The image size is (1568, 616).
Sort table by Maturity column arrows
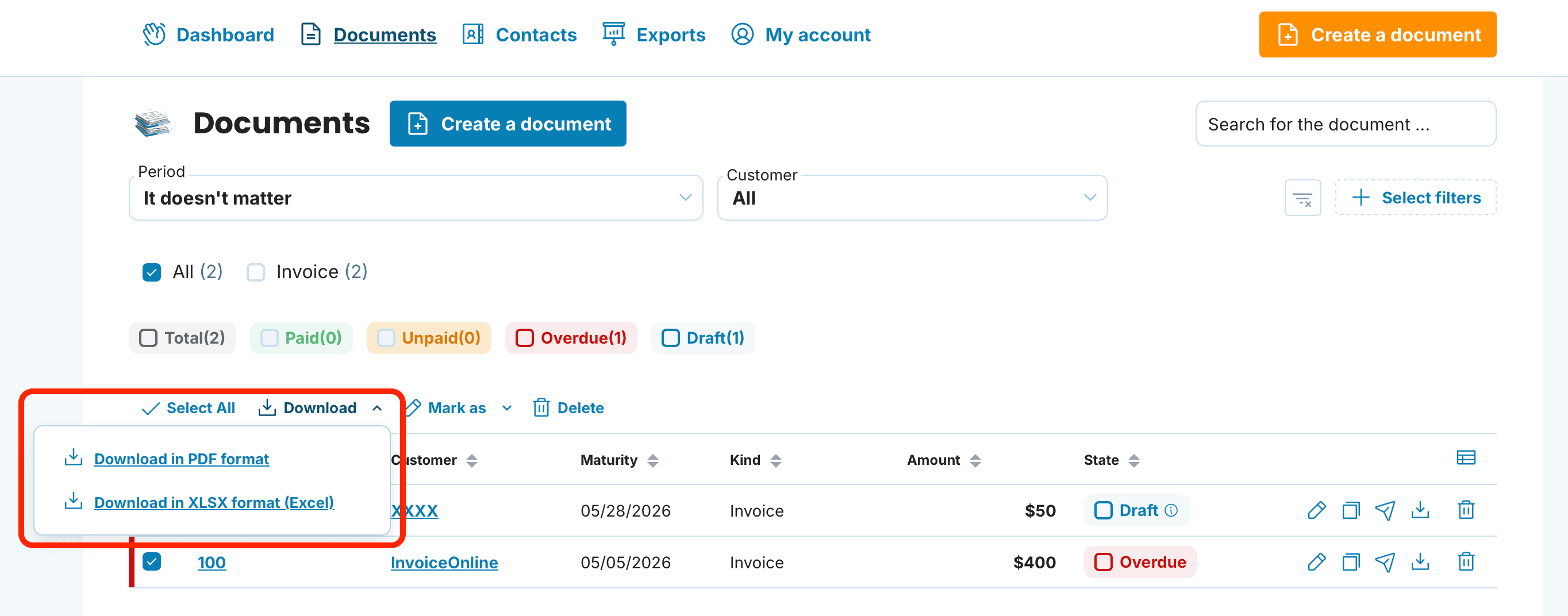pyautogui.click(x=653, y=461)
